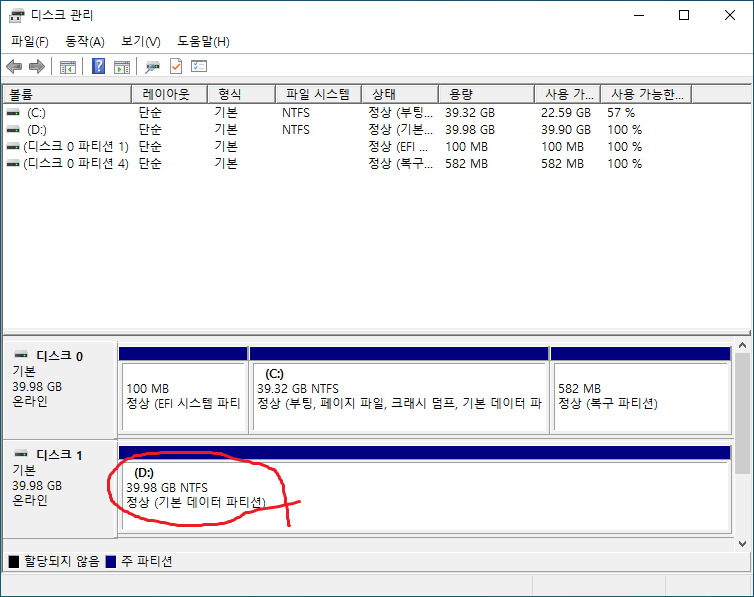Viewport: 754px width, 597px height.
Task: Click the 디스크 1 disk icon
Action: [21, 454]
